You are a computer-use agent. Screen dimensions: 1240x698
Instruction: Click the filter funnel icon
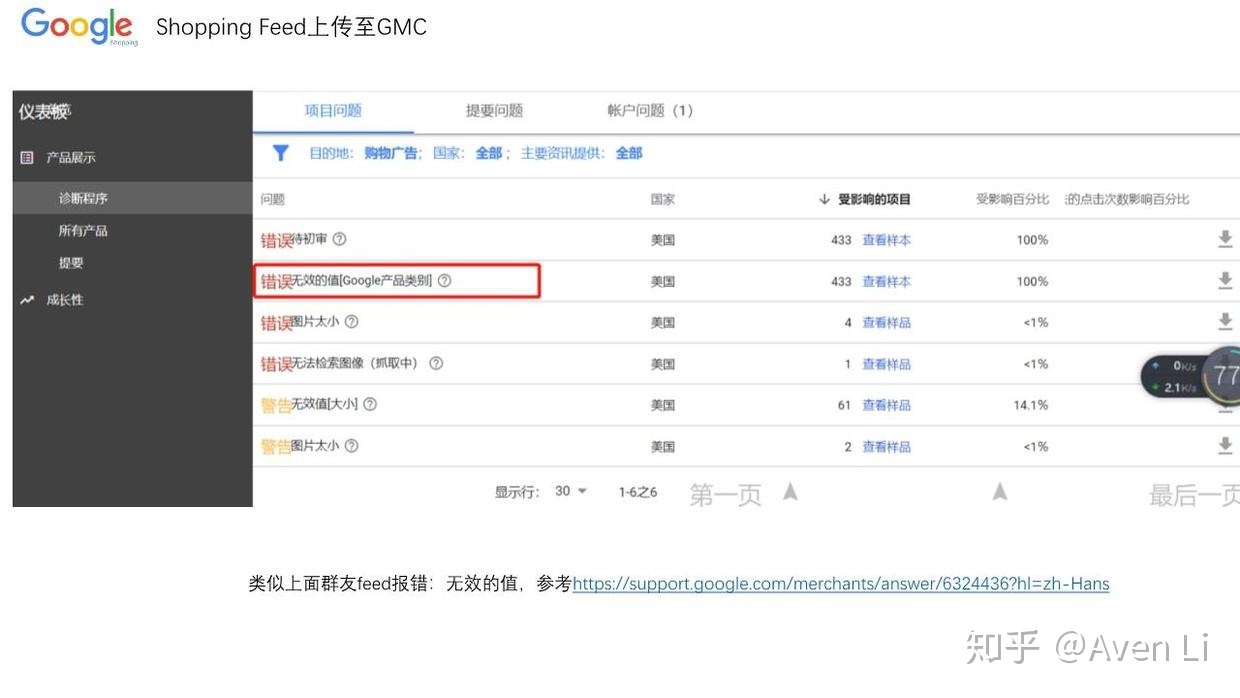pyautogui.click(x=281, y=153)
